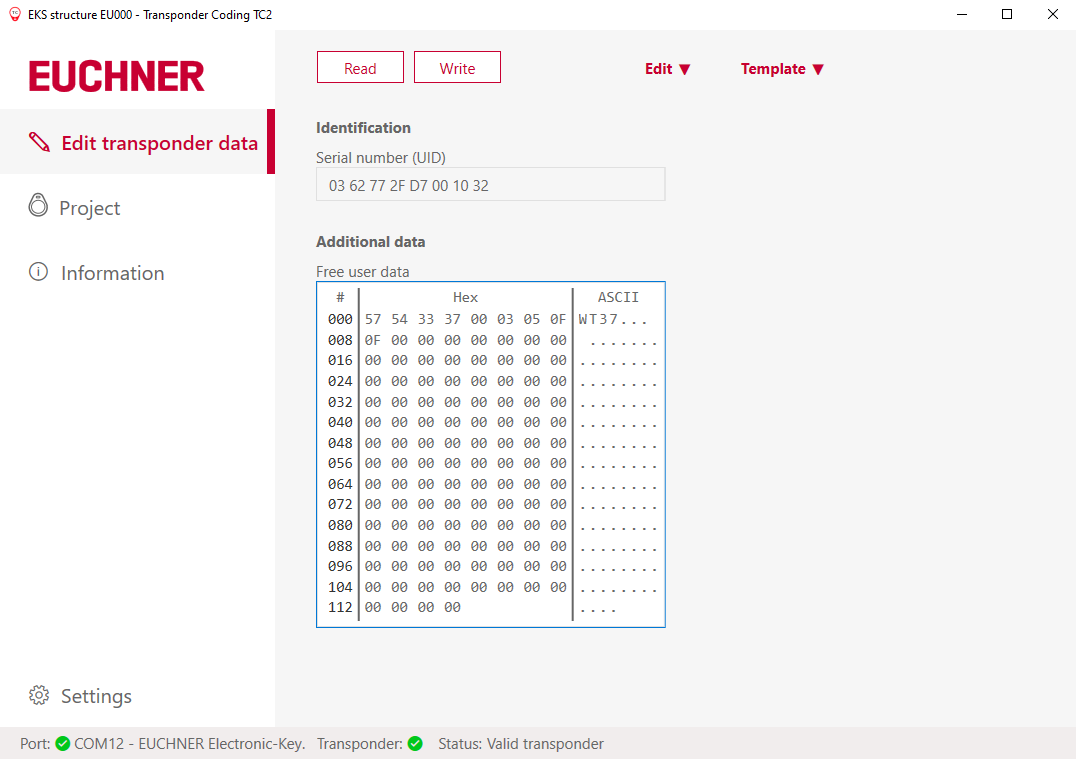Click the info circle icon beside Information
The width and height of the screenshot is (1076, 759).
[x=38, y=272]
